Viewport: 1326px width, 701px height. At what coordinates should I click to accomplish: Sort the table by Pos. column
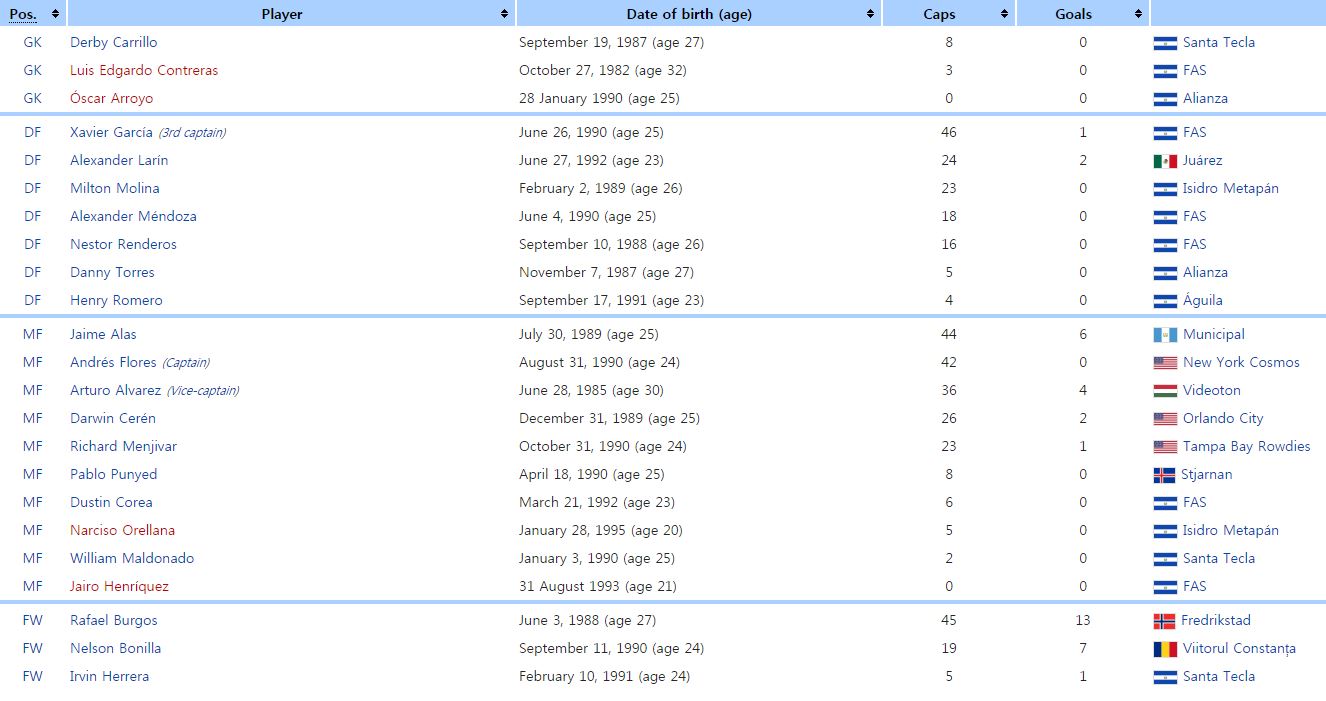(54, 14)
